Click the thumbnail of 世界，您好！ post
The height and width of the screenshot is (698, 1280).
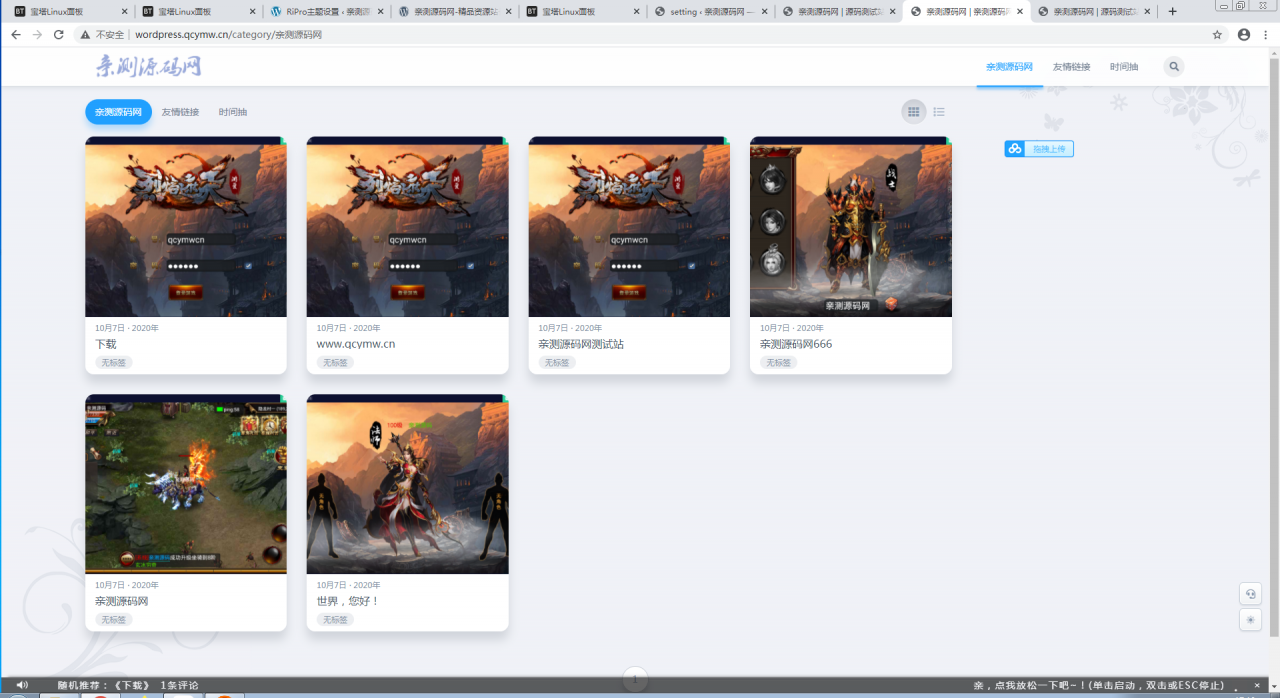[407, 484]
